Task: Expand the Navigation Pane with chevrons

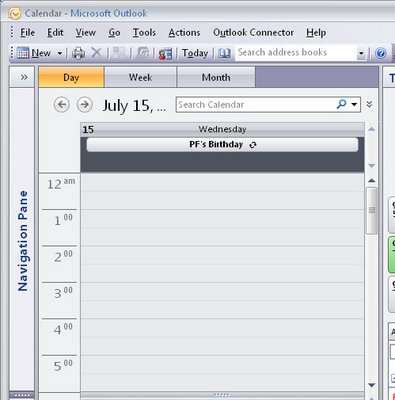Action: tap(24, 77)
